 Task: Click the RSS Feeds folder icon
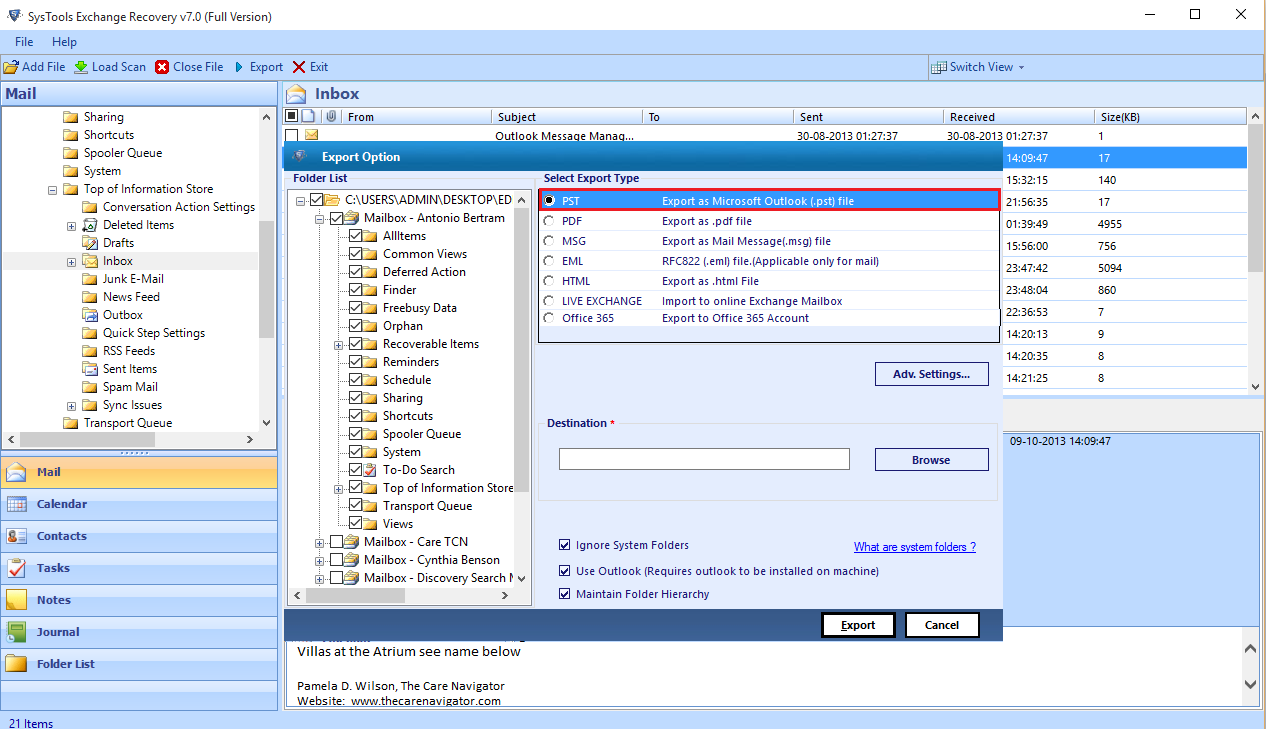91,351
